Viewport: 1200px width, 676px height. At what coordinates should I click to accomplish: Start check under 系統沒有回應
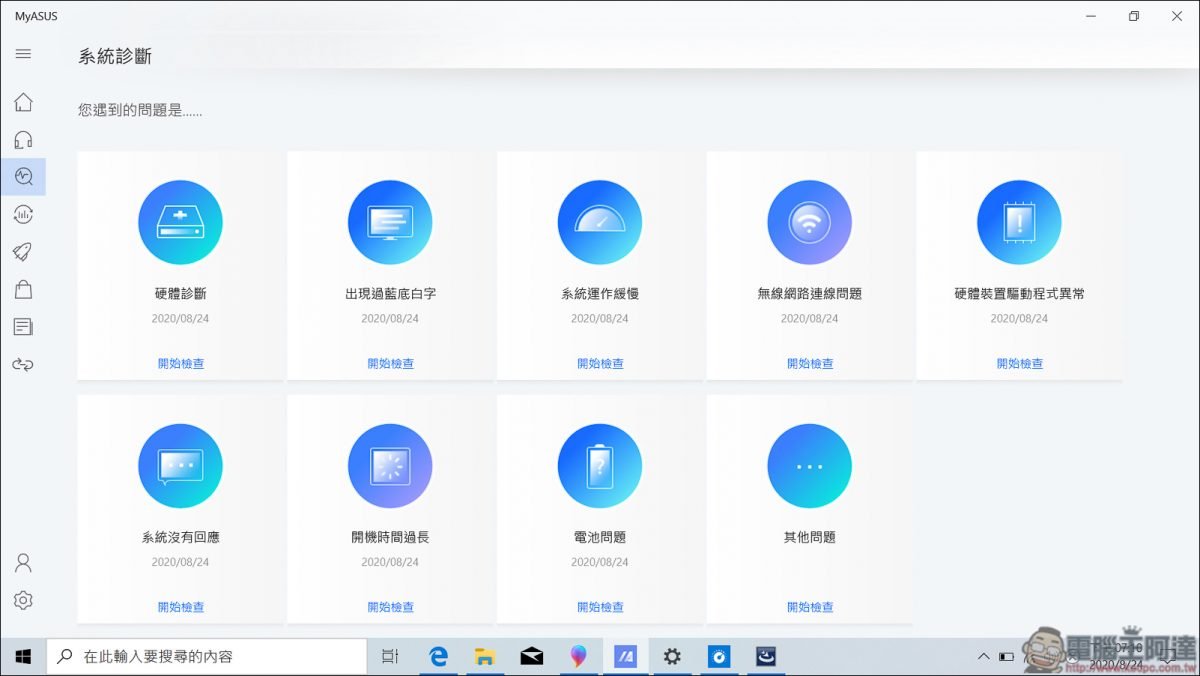pyautogui.click(x=180, y=607)
